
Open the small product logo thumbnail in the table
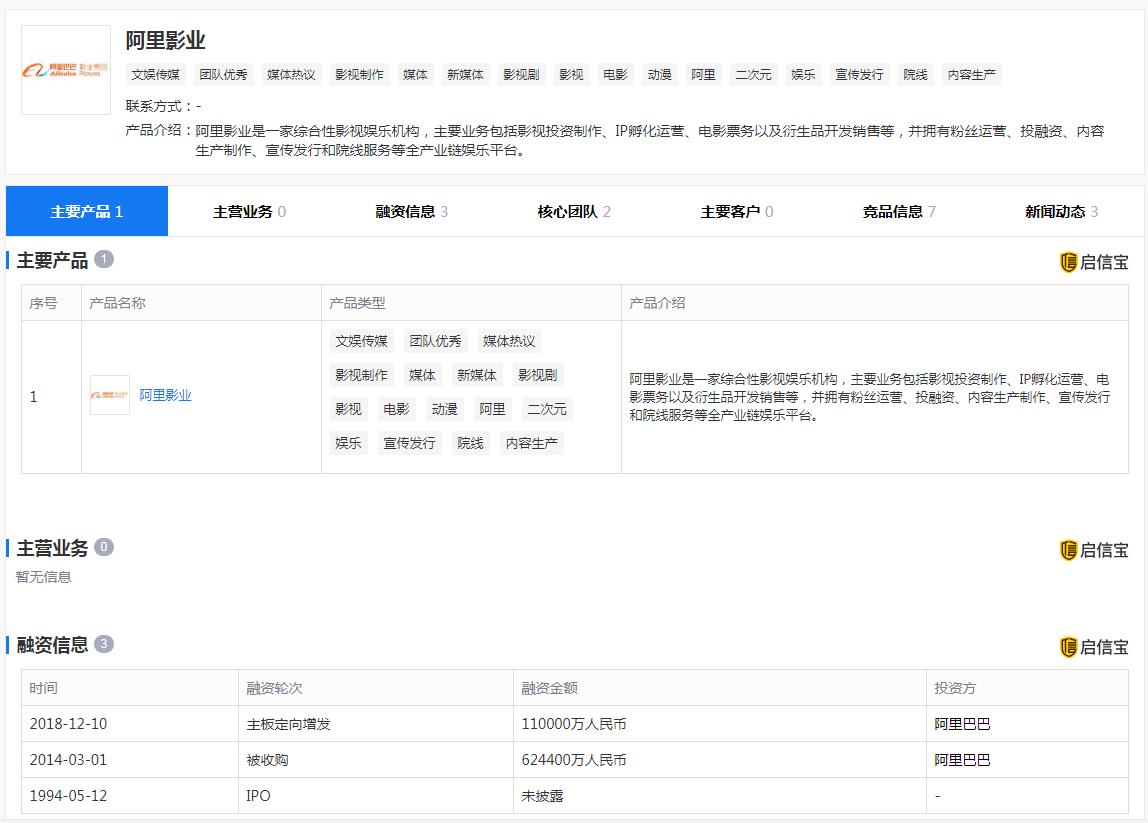click(110, 395)
